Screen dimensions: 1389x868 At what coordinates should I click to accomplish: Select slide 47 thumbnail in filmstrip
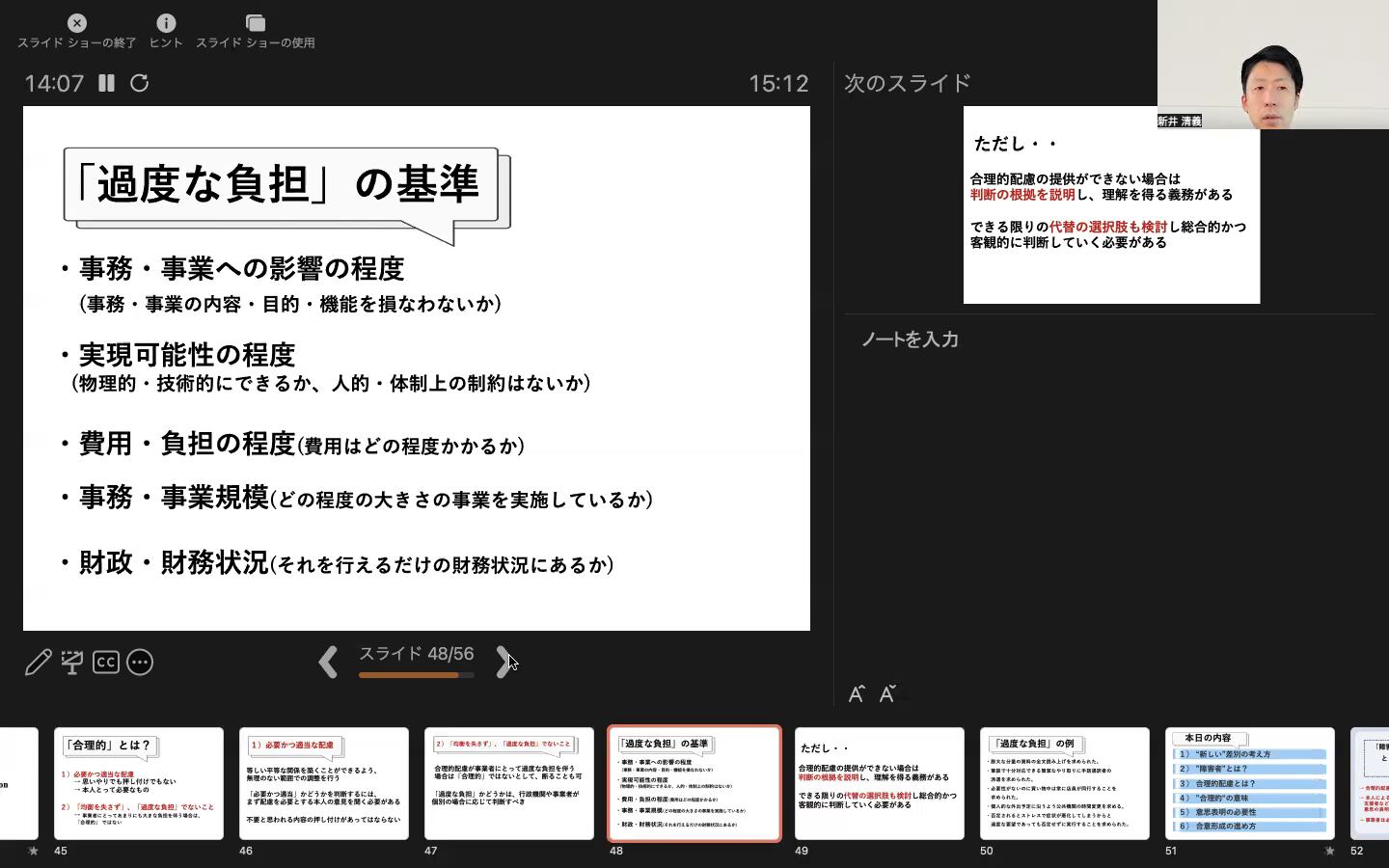tap(508, 783)
